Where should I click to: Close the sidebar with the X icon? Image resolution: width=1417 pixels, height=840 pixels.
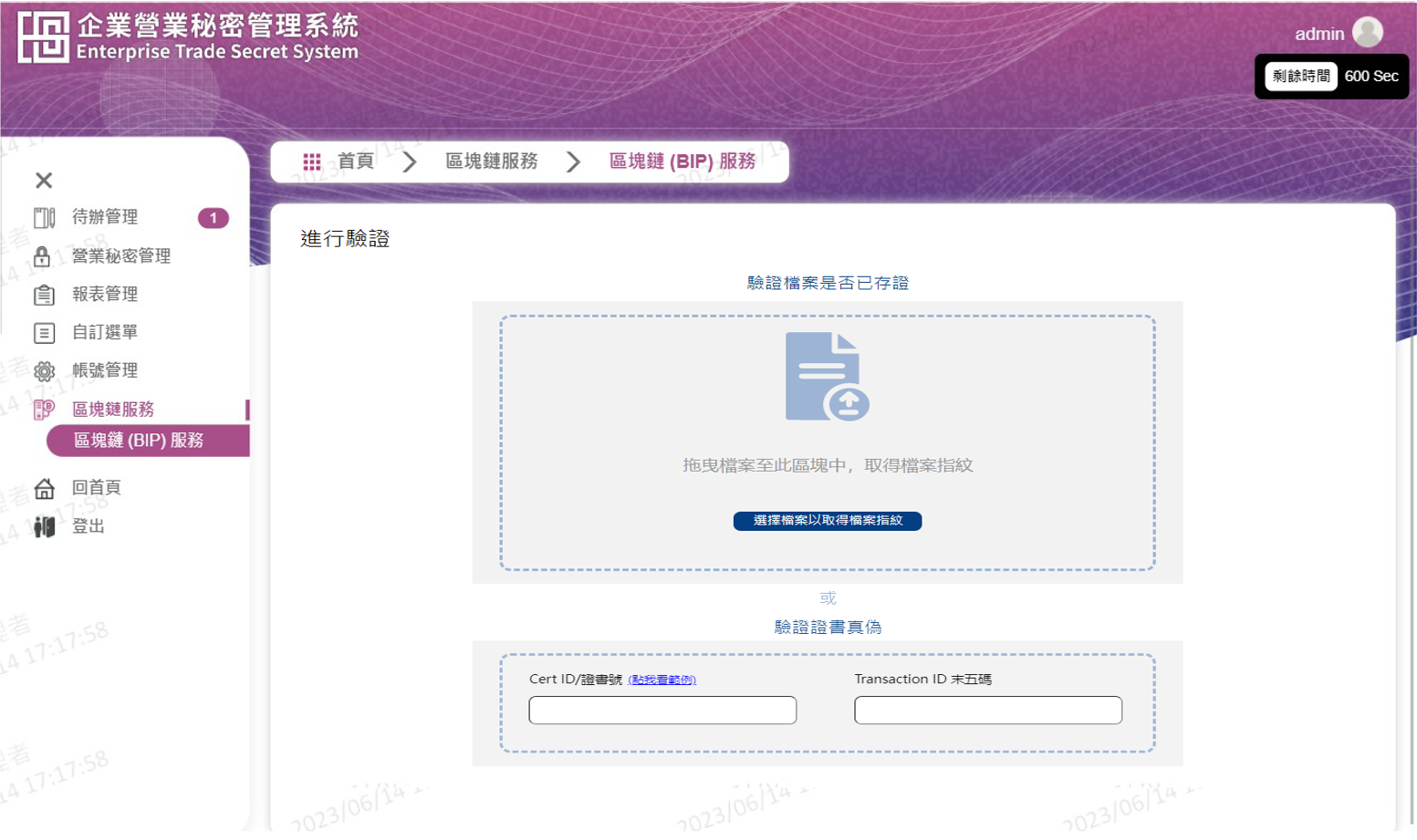click(44, 181)
